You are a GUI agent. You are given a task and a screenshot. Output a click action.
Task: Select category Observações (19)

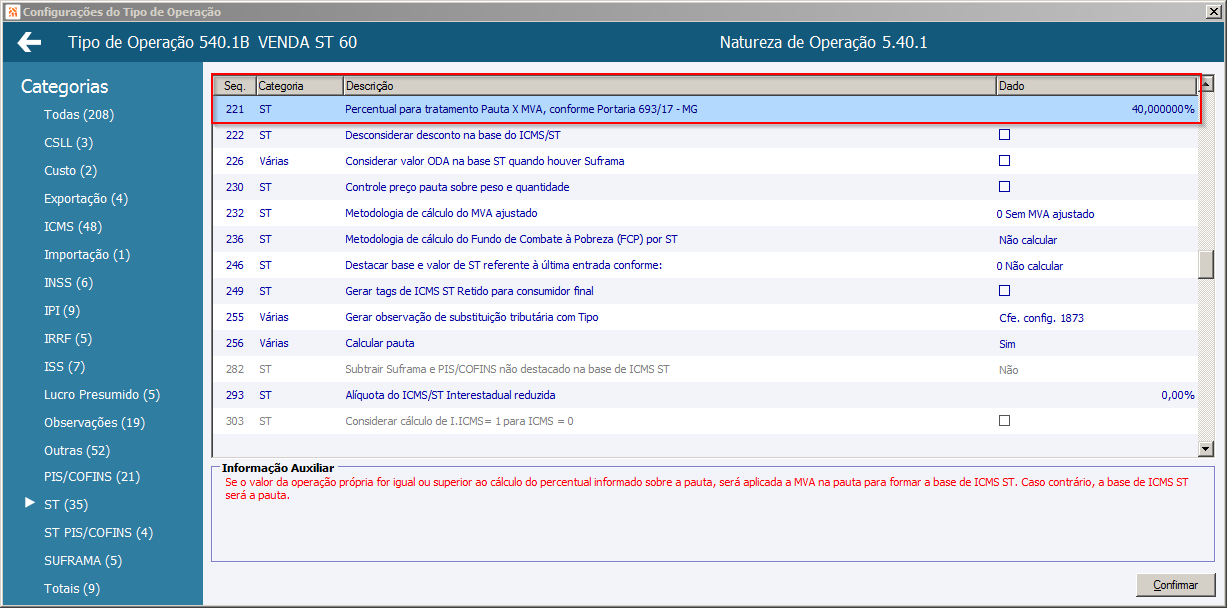click(x=94, y=423)
